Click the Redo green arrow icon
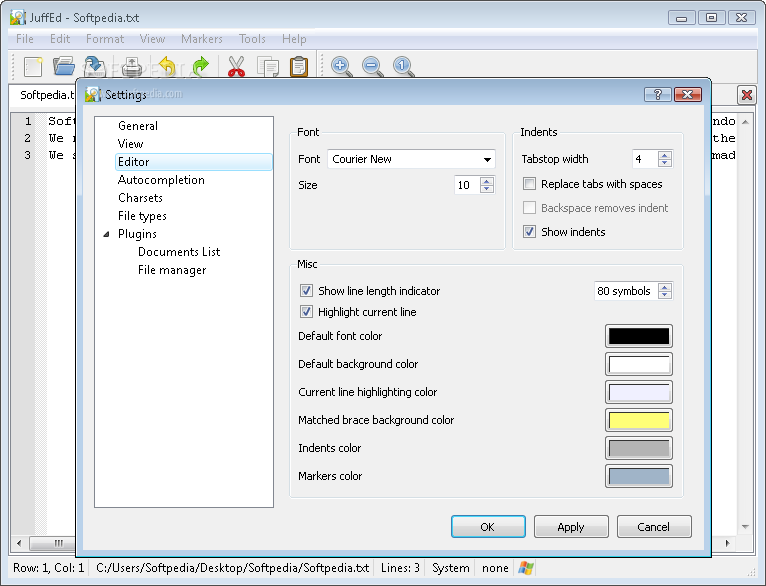766x586 pixels. tap(200, 66)
